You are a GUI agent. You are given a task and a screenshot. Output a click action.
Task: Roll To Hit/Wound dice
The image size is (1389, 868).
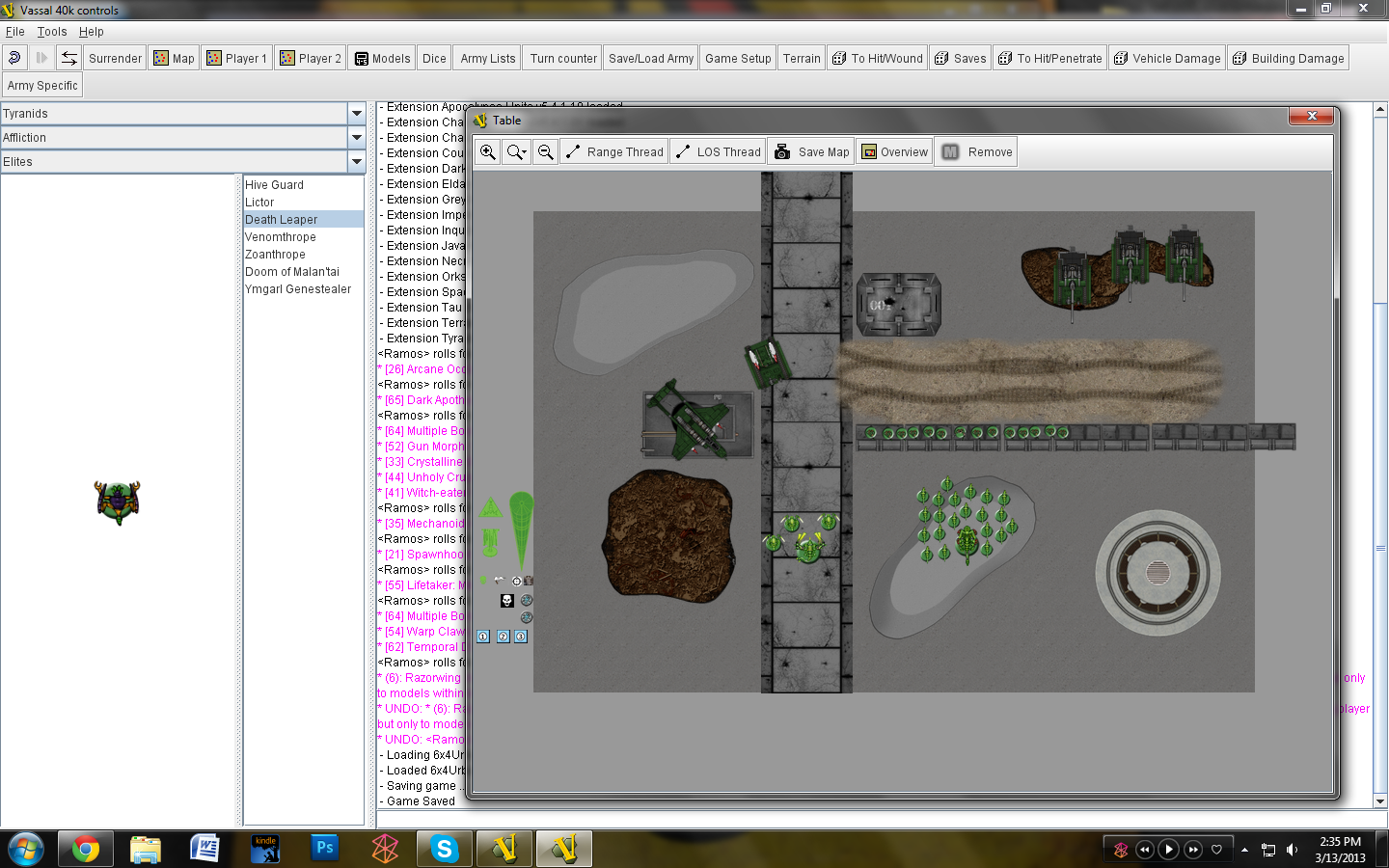[x=877, y=58]
